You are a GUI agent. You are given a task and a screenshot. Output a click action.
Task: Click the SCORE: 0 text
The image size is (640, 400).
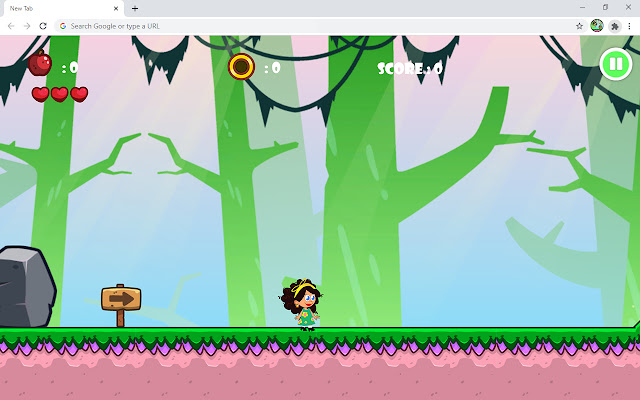pyautogui.click(x=409, y=68)
